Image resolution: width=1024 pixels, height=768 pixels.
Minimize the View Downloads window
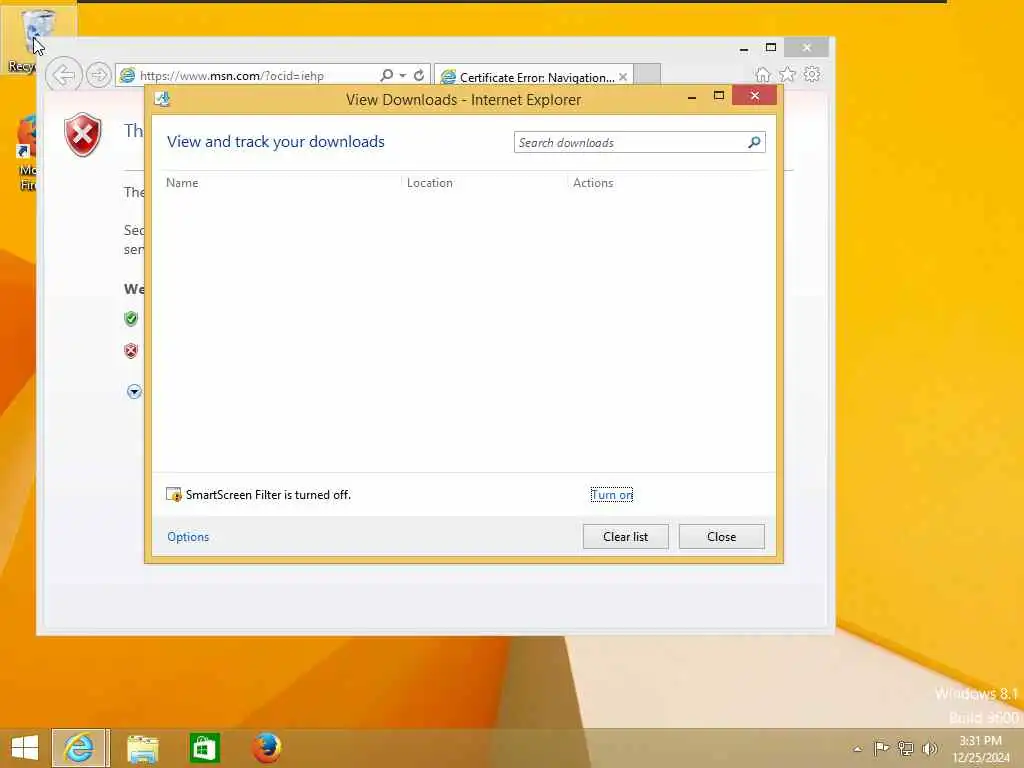[692, 97]
